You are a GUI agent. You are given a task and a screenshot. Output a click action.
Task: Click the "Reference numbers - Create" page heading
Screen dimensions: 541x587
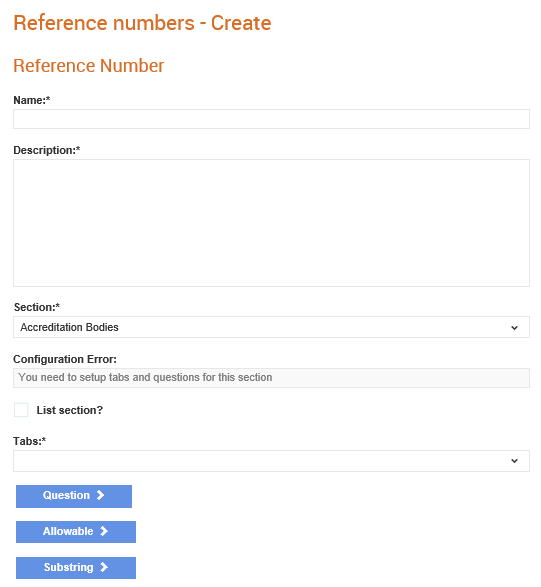[142, 23]
